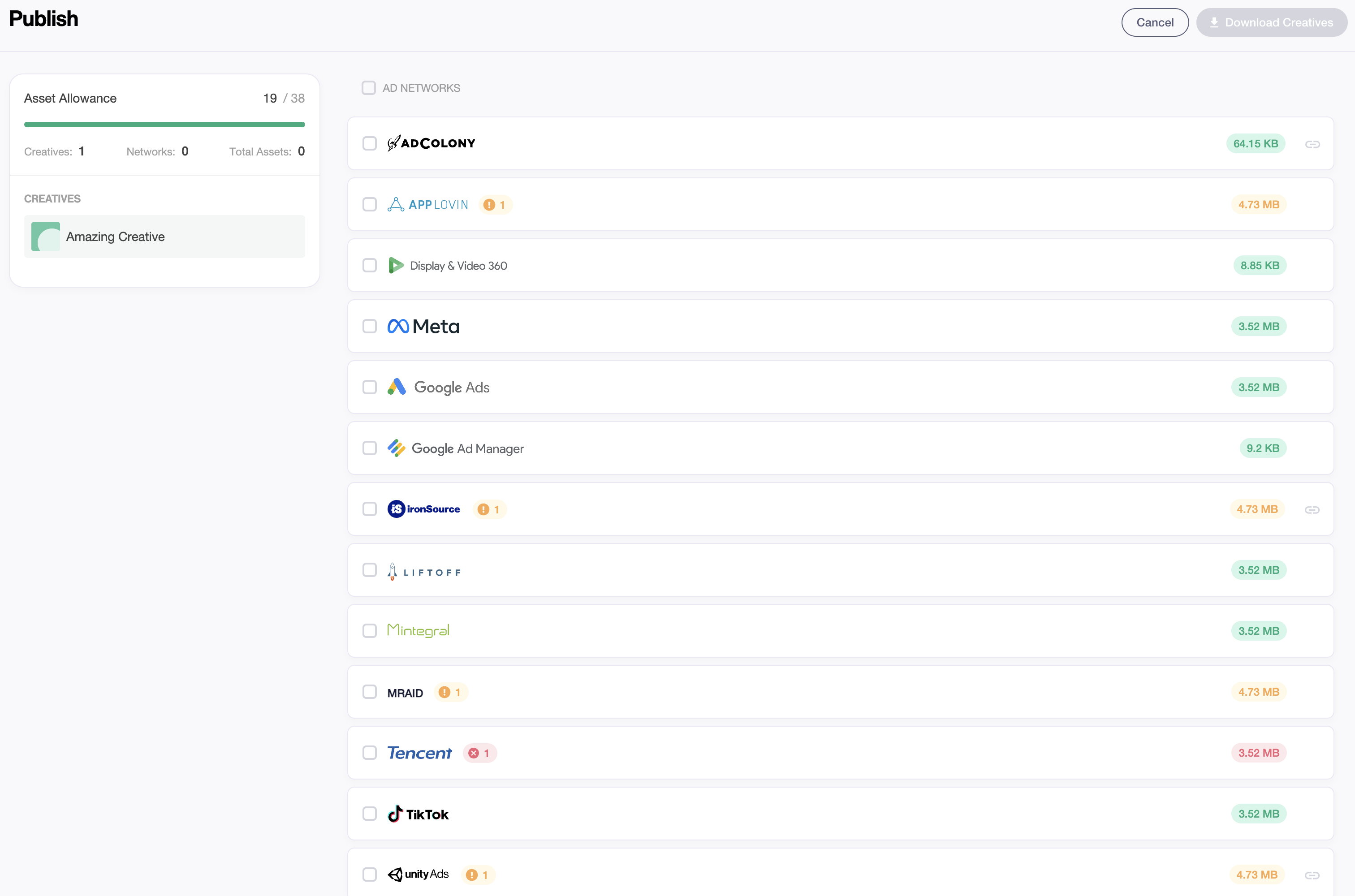The image size is (1355, 896).
Task: Check the Mintegral checkbox
Action: pyautogui.click(x=370, y=631)
